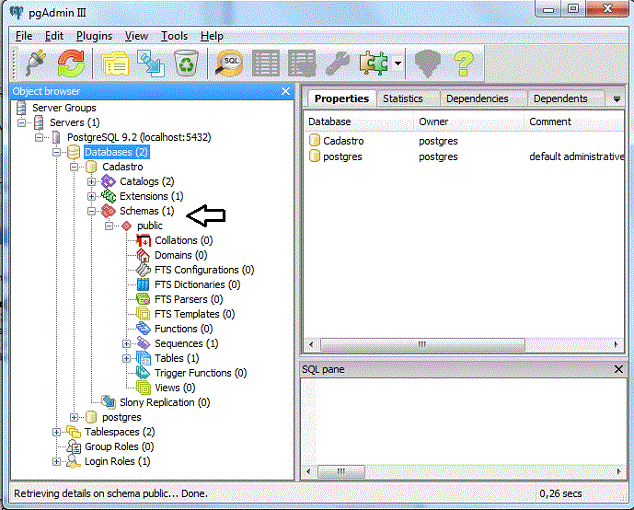The height and width of the screenshot is (510, 634).
Task: Open the SQL query tool icon
Action: pyautogui.click(x=229, y=63)
